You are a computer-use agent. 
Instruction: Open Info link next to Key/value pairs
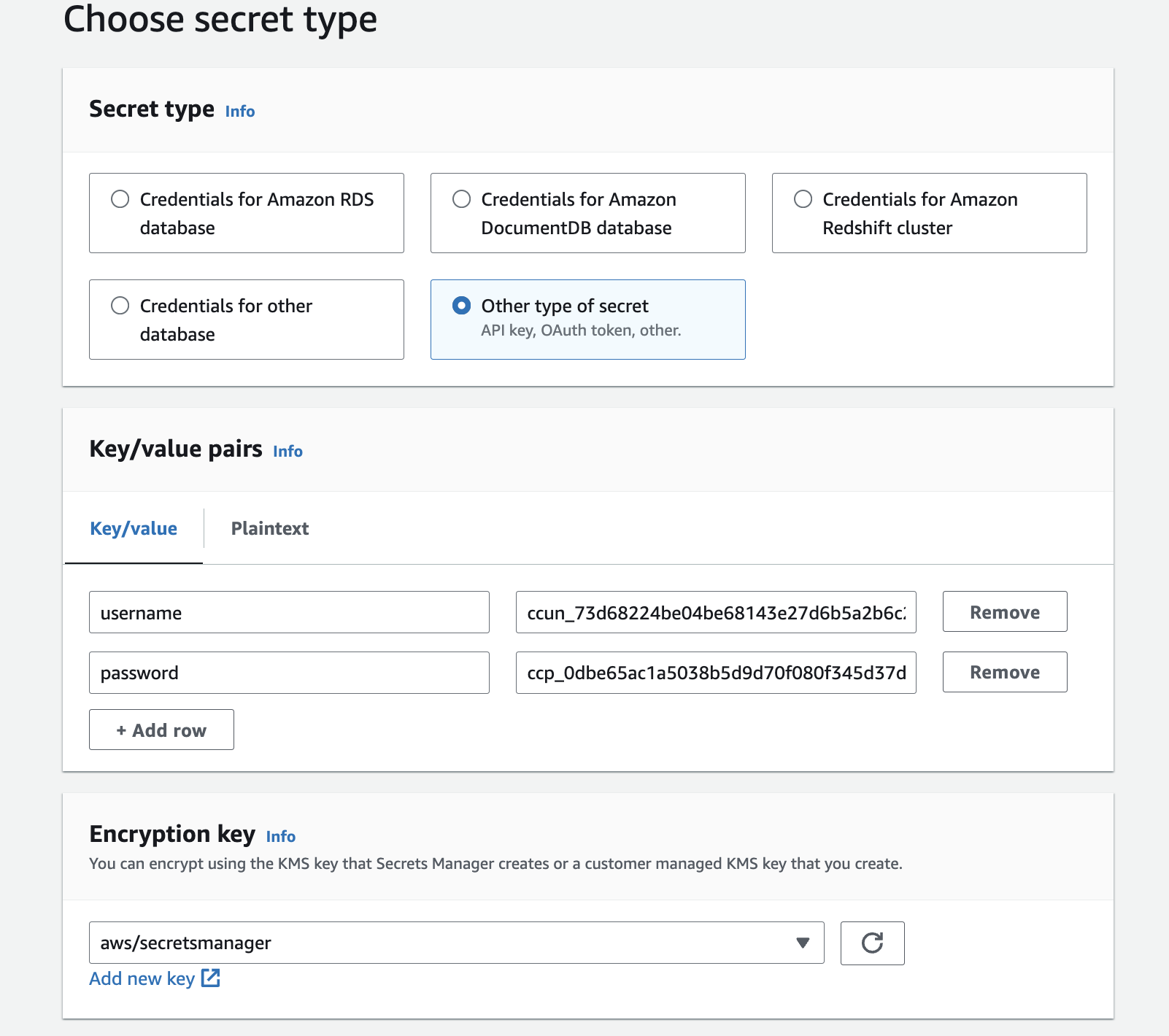pos(288,451)
